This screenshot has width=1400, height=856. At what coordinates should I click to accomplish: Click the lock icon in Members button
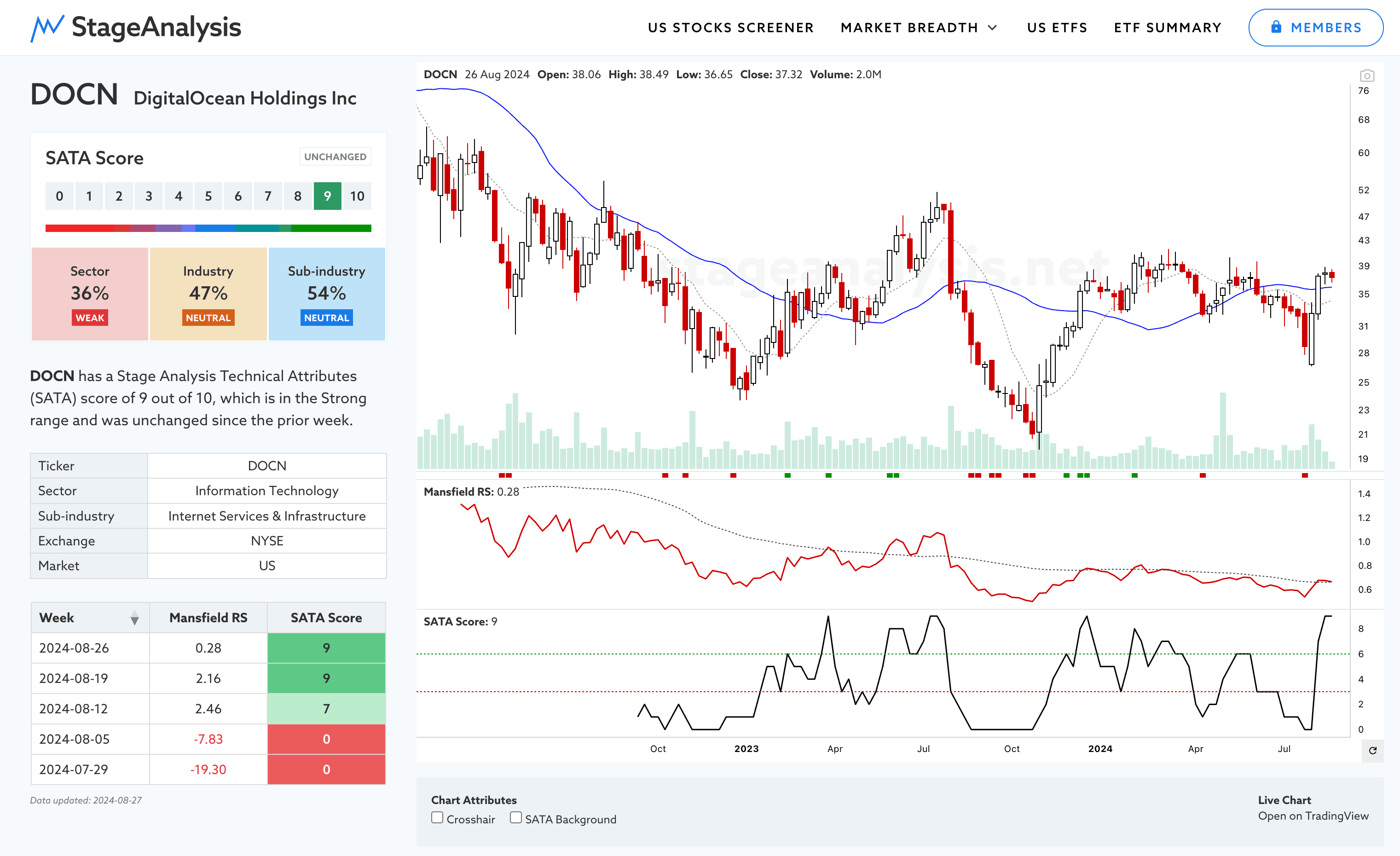[x=1276, y=27]
